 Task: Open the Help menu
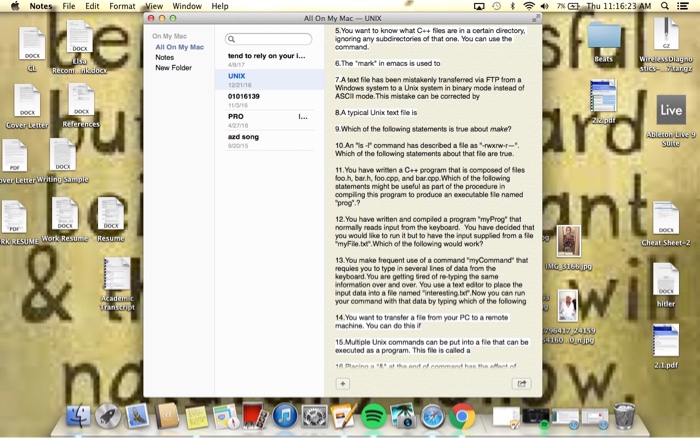[x=220, y=6]
